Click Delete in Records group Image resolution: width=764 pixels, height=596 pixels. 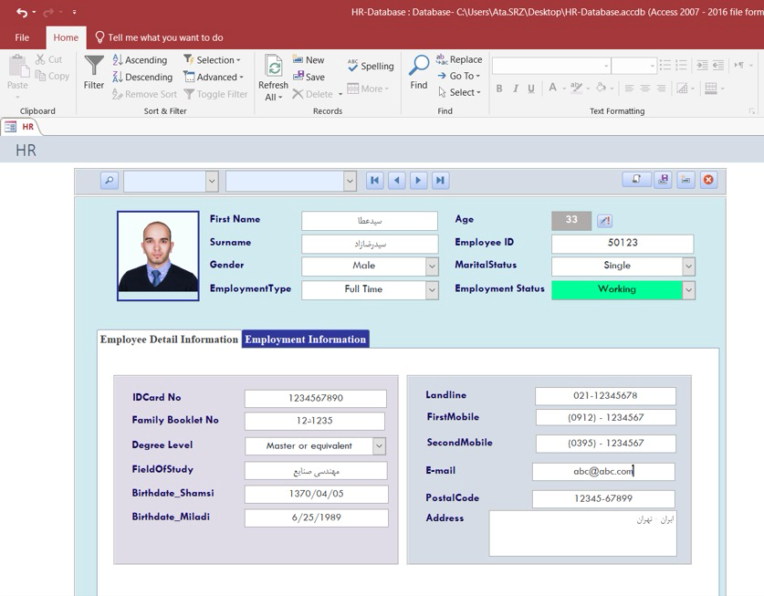pos(313,94)
